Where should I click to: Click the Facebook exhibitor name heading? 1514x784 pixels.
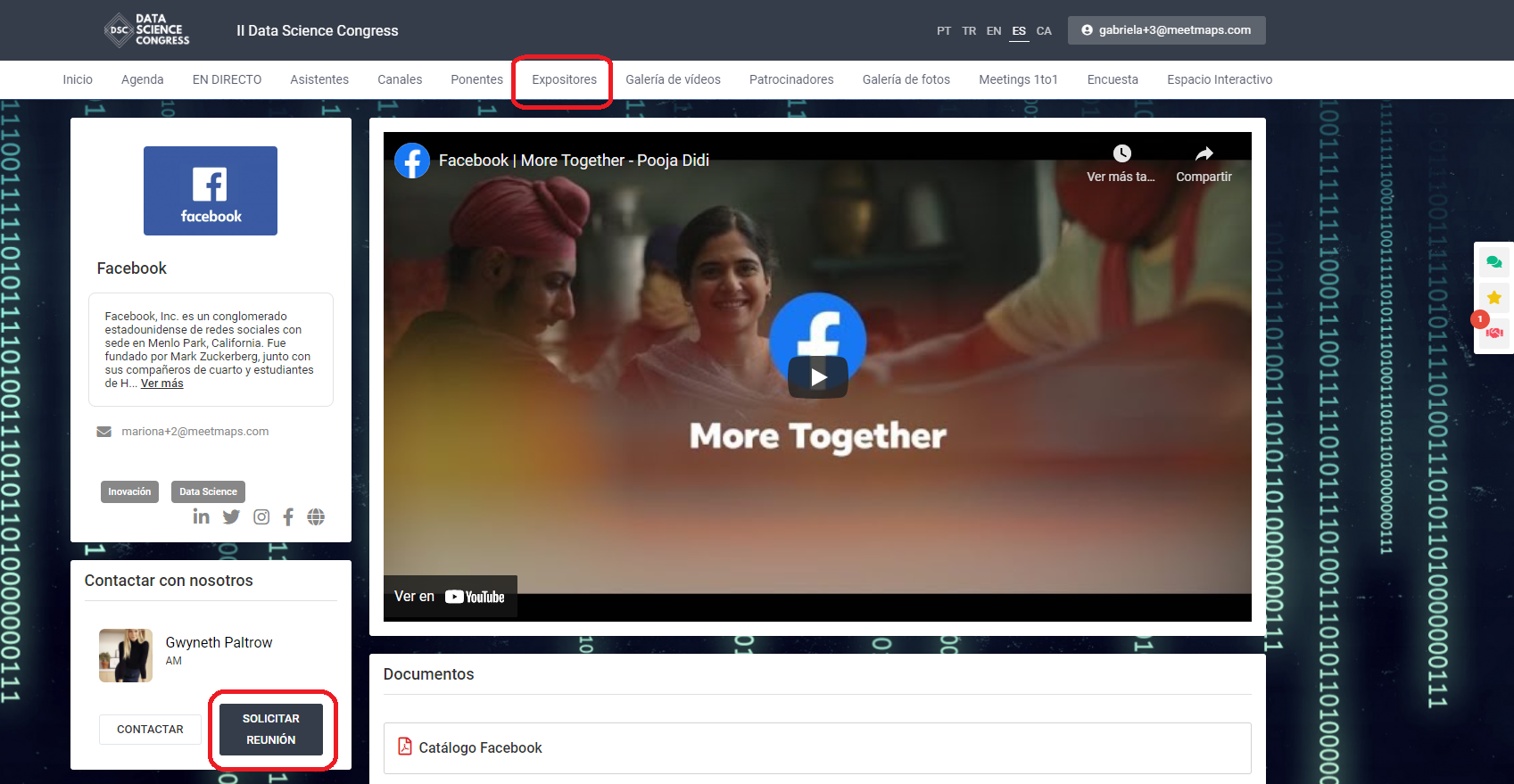[x=132, y=268]
